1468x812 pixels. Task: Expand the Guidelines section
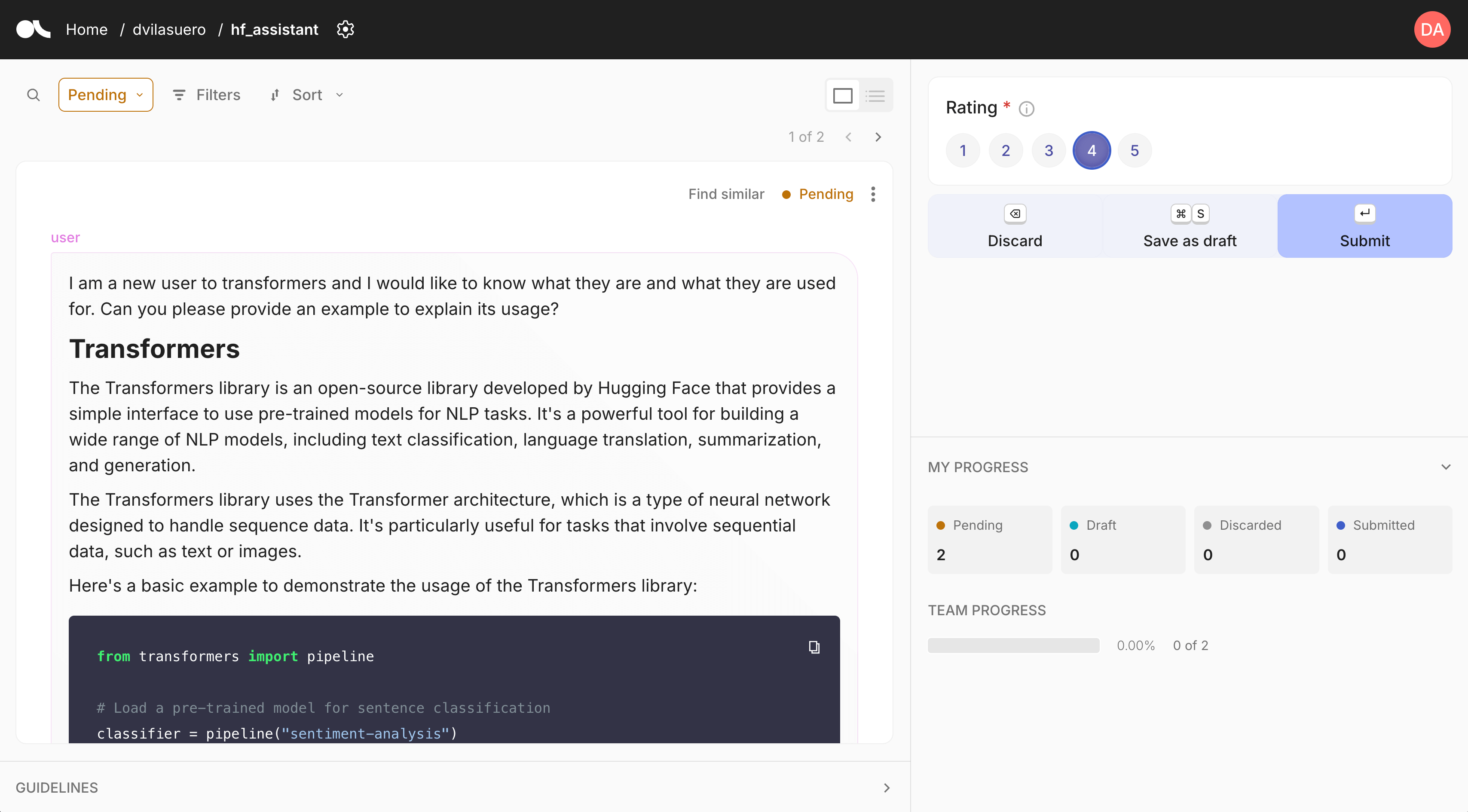point(886,788)
